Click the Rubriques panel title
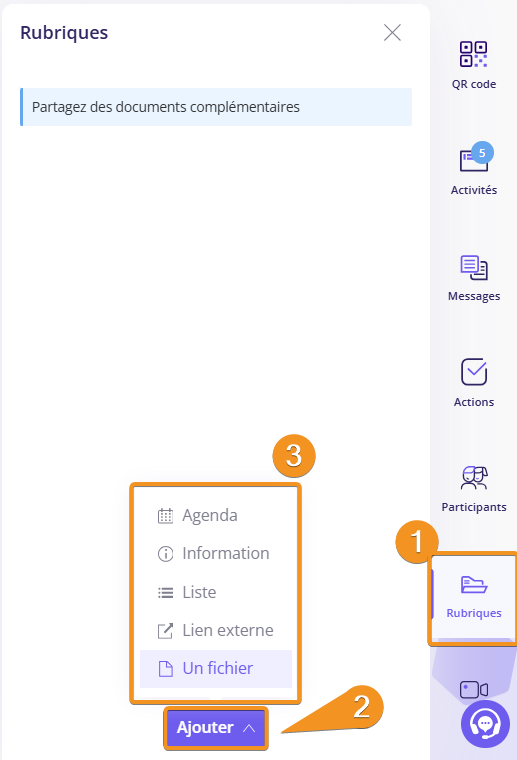The image size is (517, 760). 64,32
